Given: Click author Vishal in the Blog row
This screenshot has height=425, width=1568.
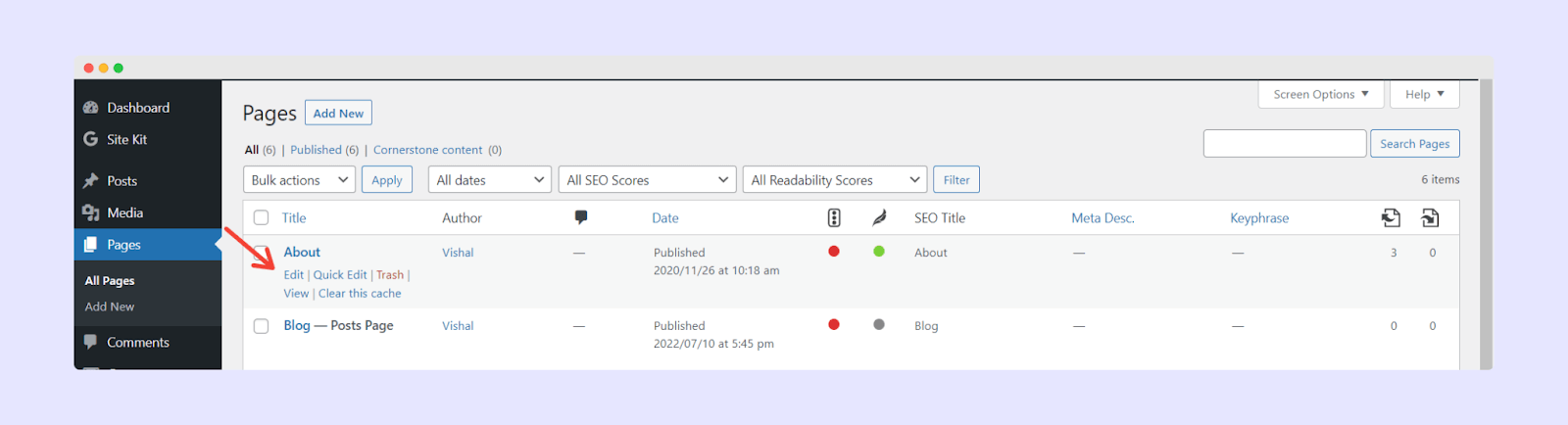Looking at the screenshot, I should (458, 326).
